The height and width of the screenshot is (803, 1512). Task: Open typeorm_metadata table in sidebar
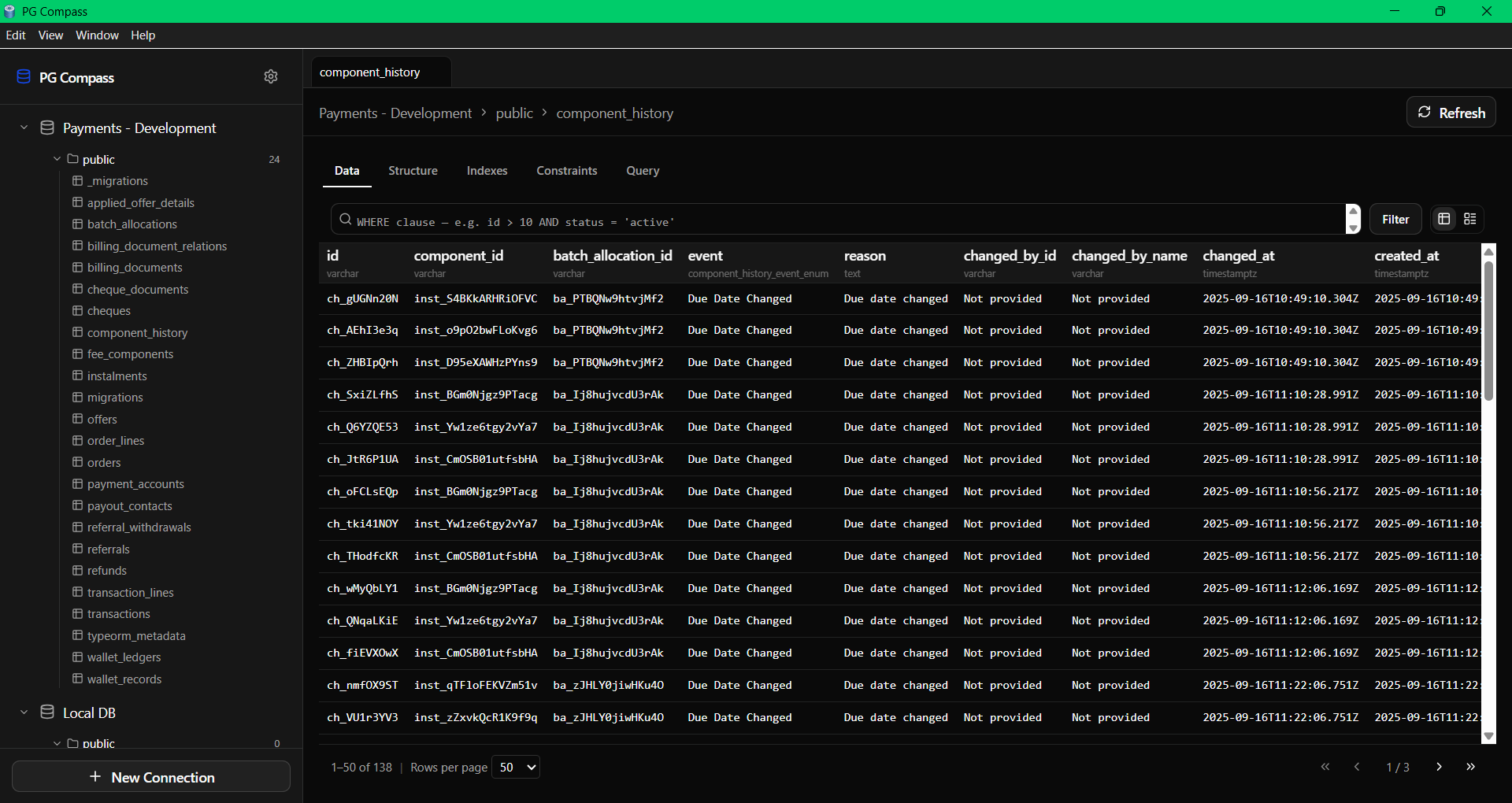click(x=136, y=636)
